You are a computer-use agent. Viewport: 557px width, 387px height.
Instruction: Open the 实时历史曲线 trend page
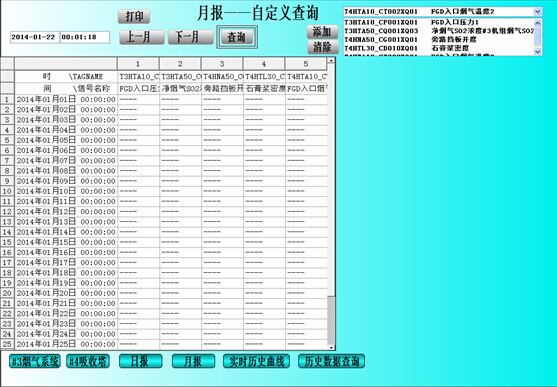[x=256, y=361]
